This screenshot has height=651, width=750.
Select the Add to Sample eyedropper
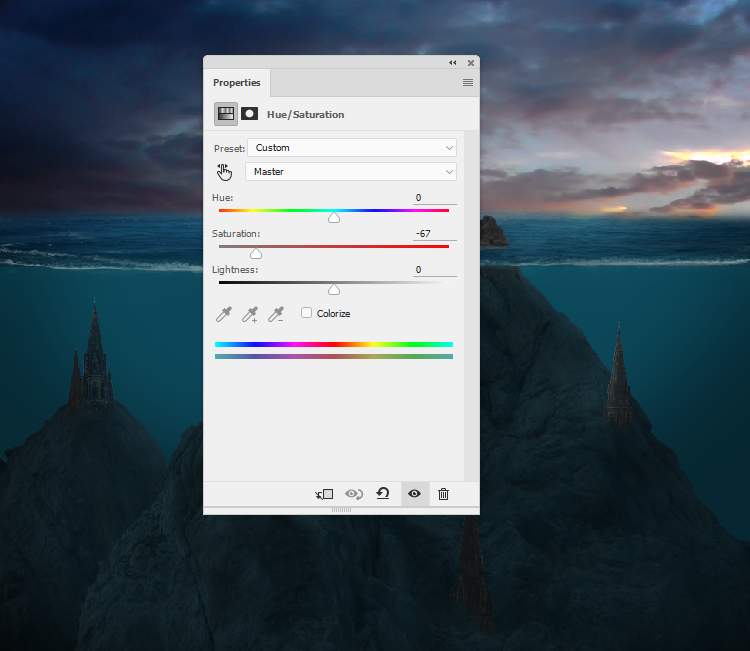tap(250, 314)
